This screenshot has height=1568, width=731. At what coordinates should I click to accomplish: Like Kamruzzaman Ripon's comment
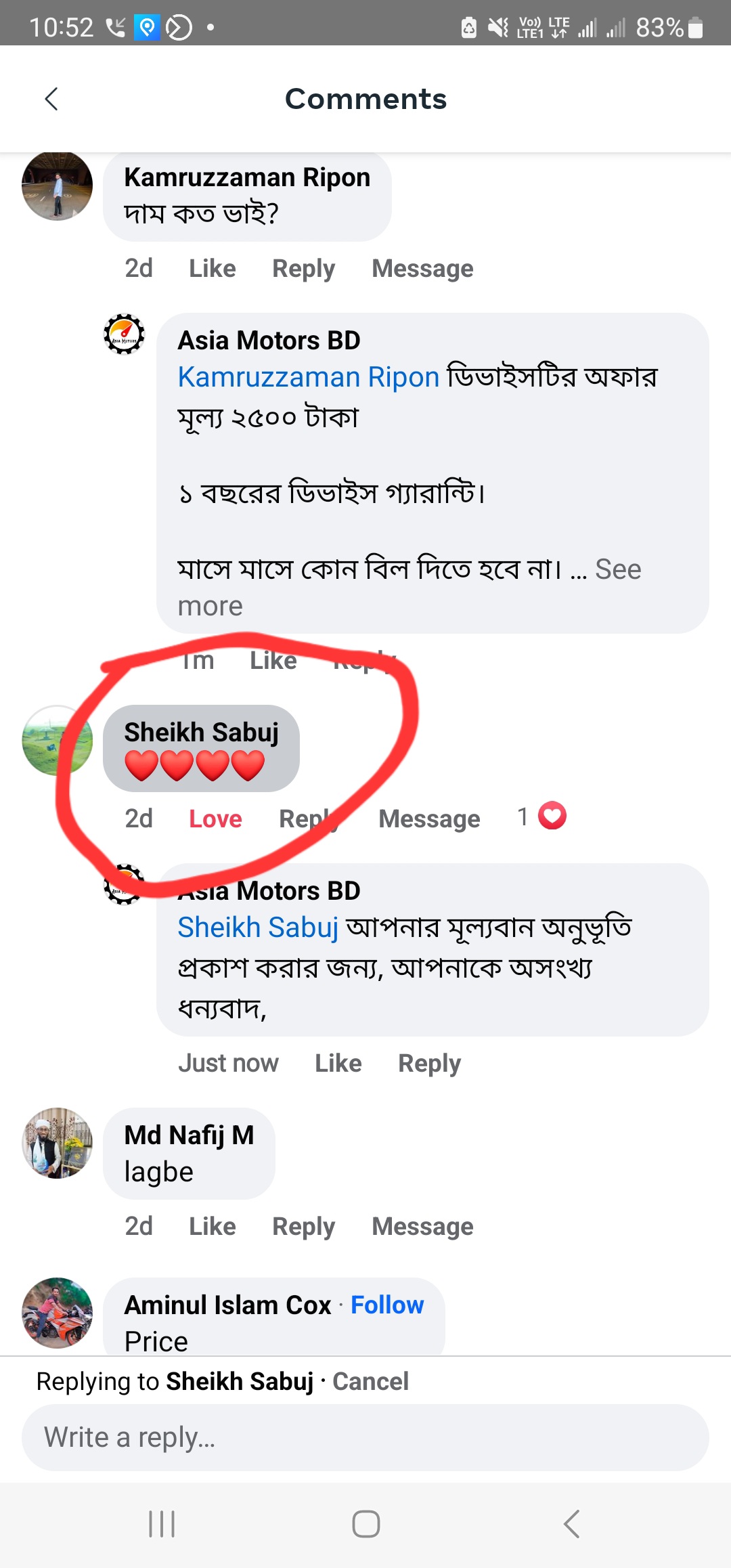pos(212,269)
